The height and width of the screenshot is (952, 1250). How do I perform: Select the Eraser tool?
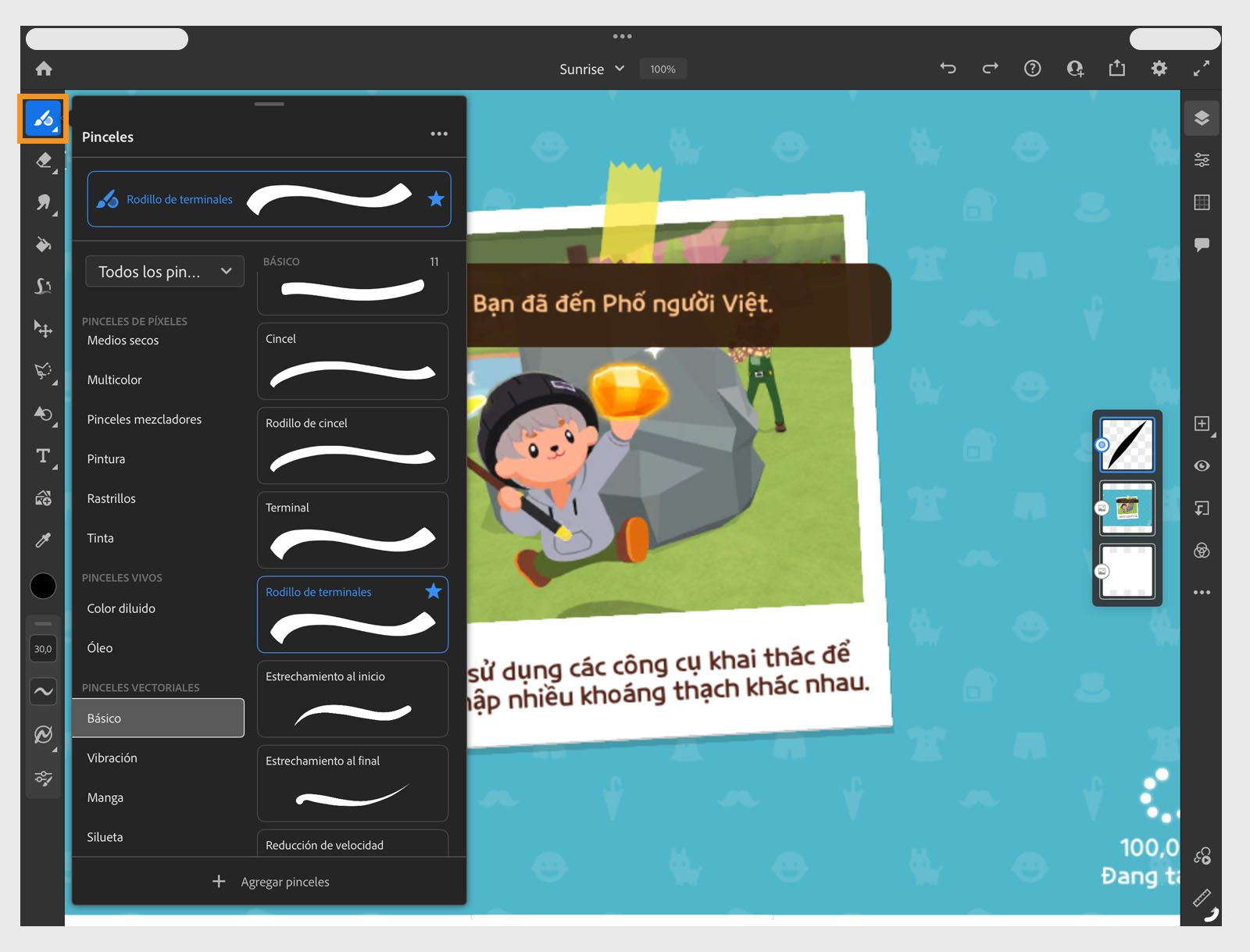[44, 161]
